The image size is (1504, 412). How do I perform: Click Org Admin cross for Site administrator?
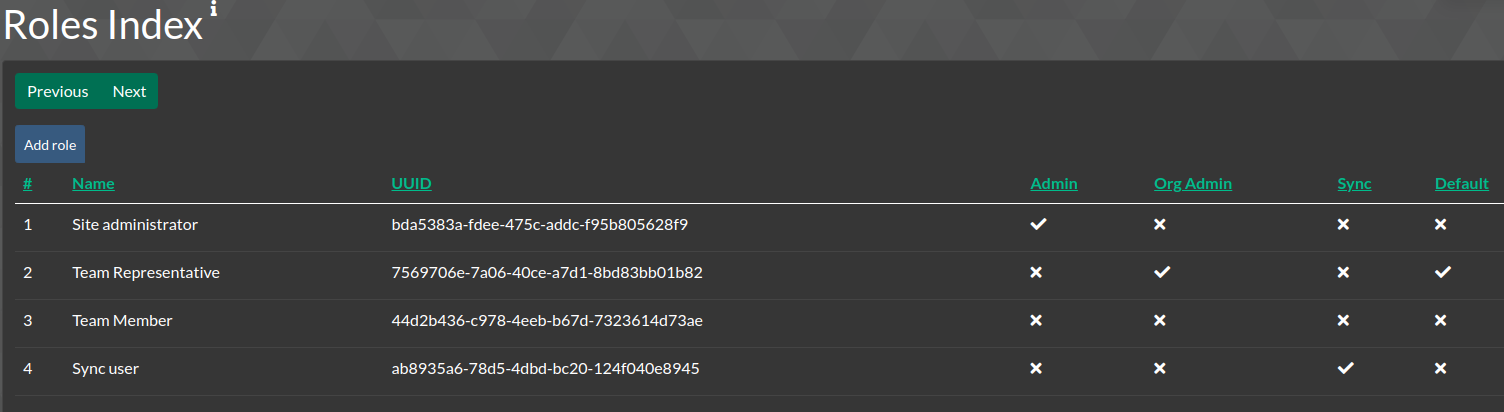pyautogui.click(x=1160, y=224)
